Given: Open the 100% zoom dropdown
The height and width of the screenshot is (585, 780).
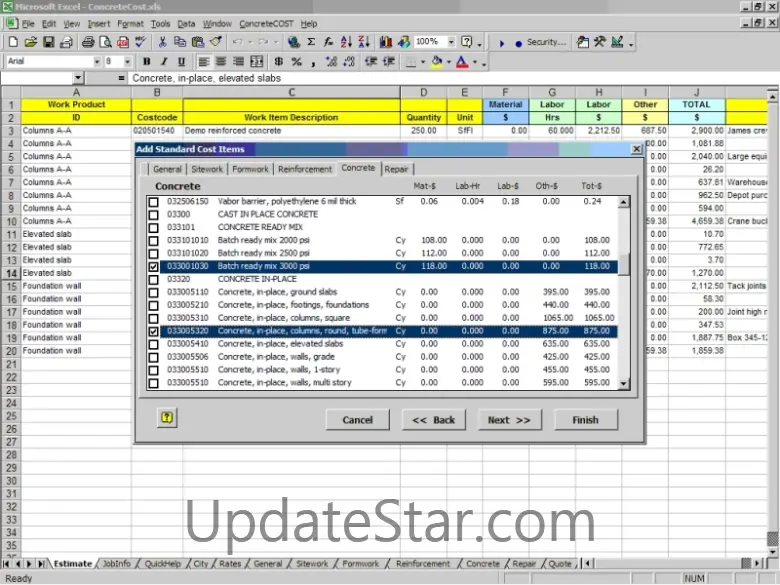Looking at the screenshot, I should click(x=451, y=42).
